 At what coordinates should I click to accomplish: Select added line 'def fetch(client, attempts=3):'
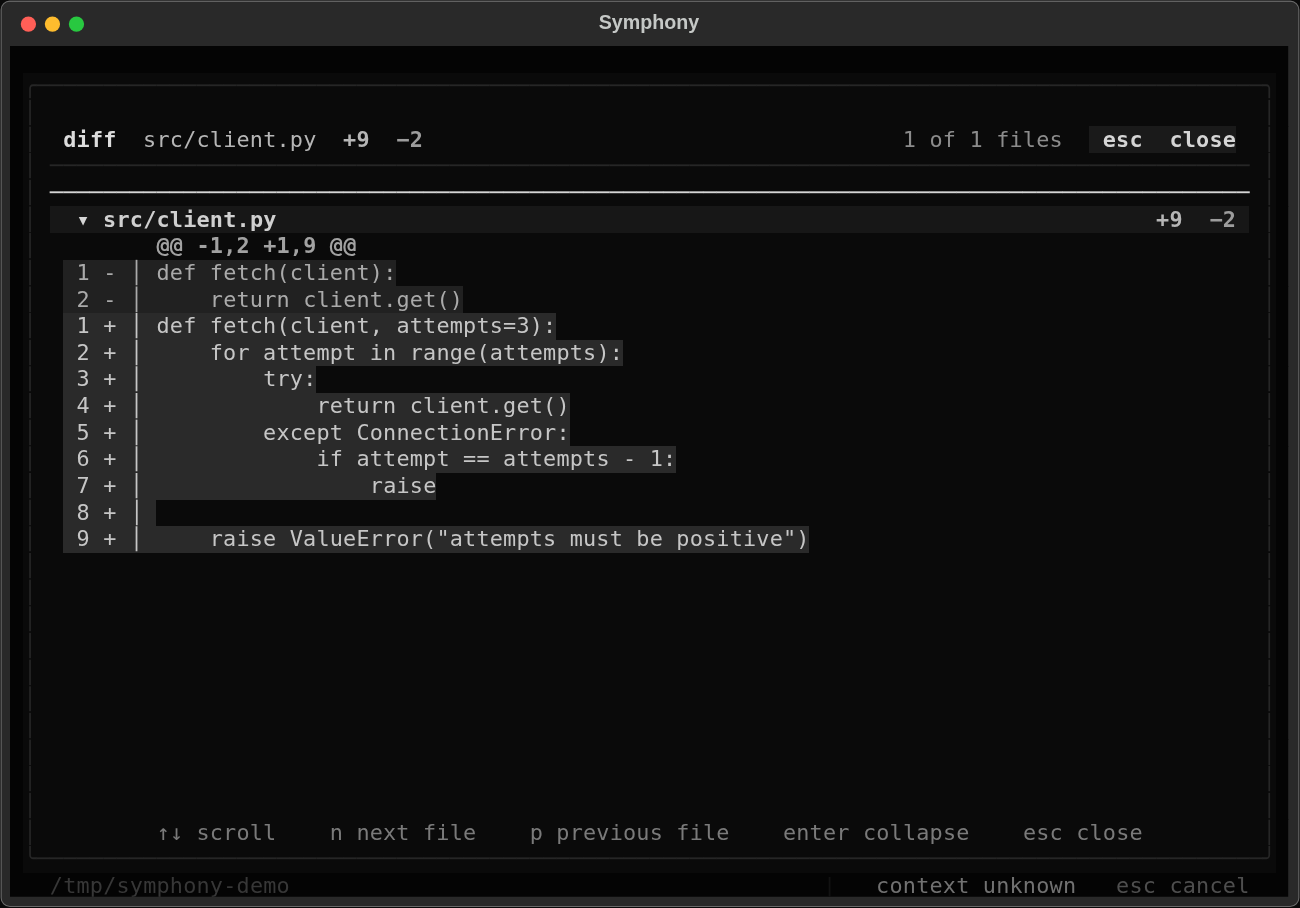click(x=309, y=326)
